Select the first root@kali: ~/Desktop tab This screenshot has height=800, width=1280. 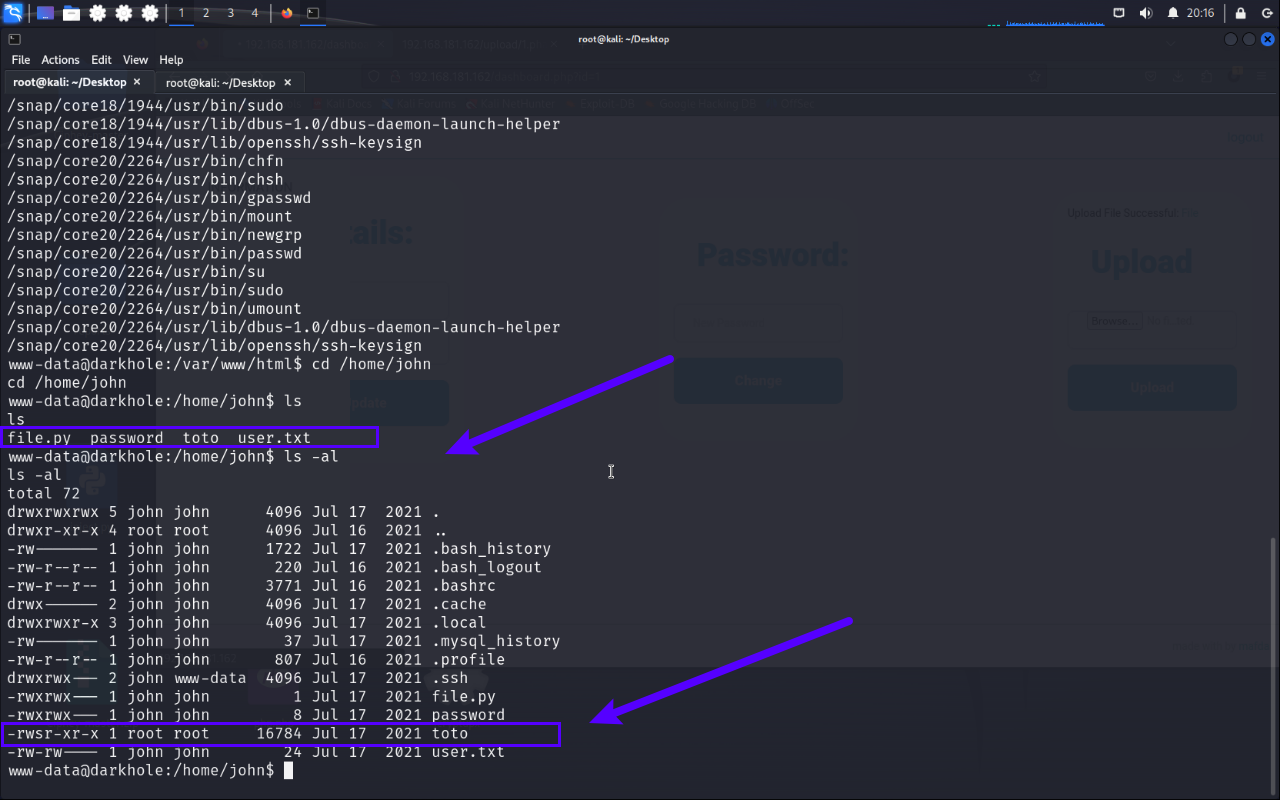pos(78,82)
